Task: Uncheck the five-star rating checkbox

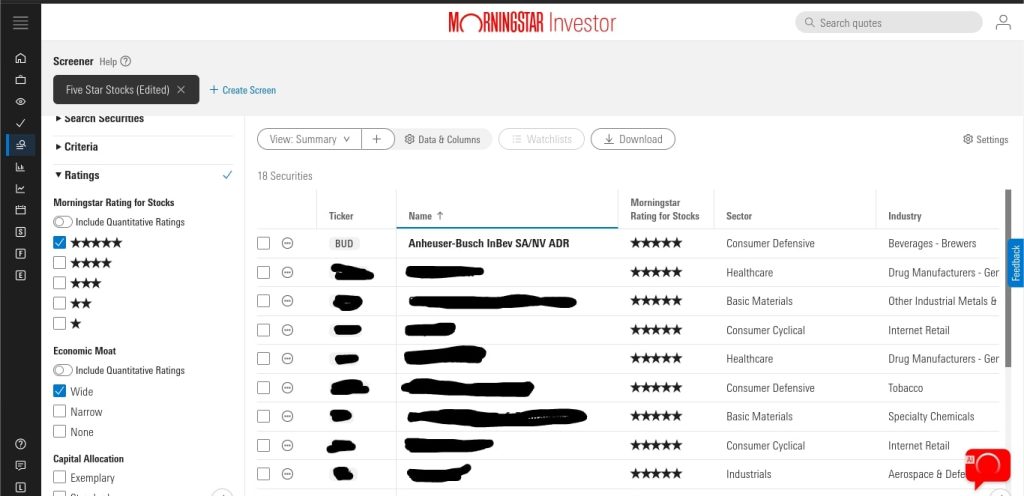Action: click(x=59, y=243)
